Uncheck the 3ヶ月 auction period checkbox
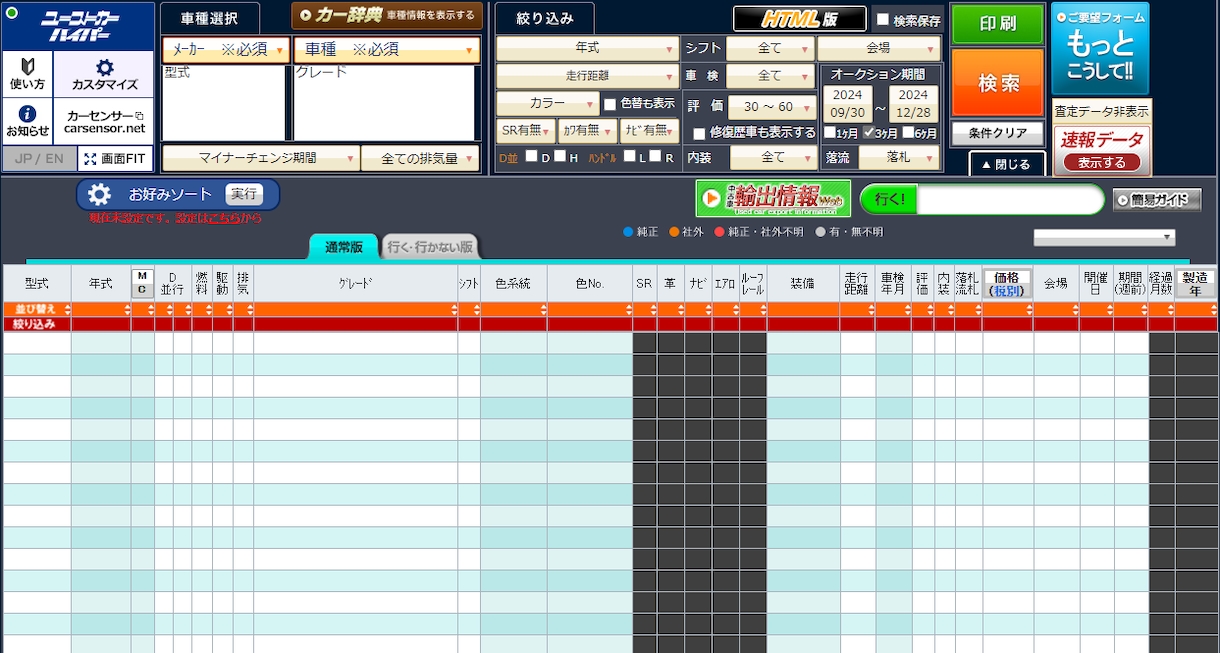This screenshot has width=1220, height=653. (x=869, y=133)
